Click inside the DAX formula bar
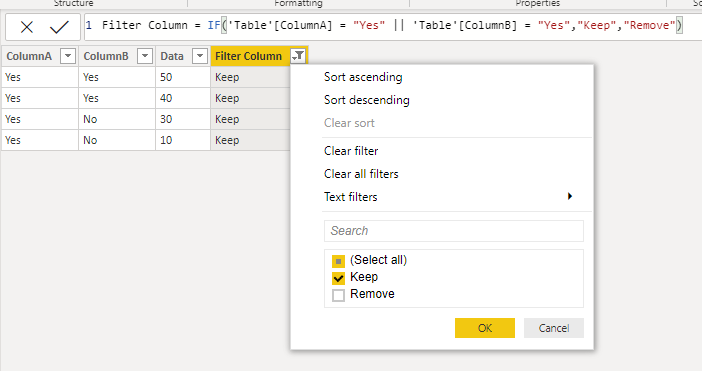The height and width of the screenshot is (371, 702). 392,26
